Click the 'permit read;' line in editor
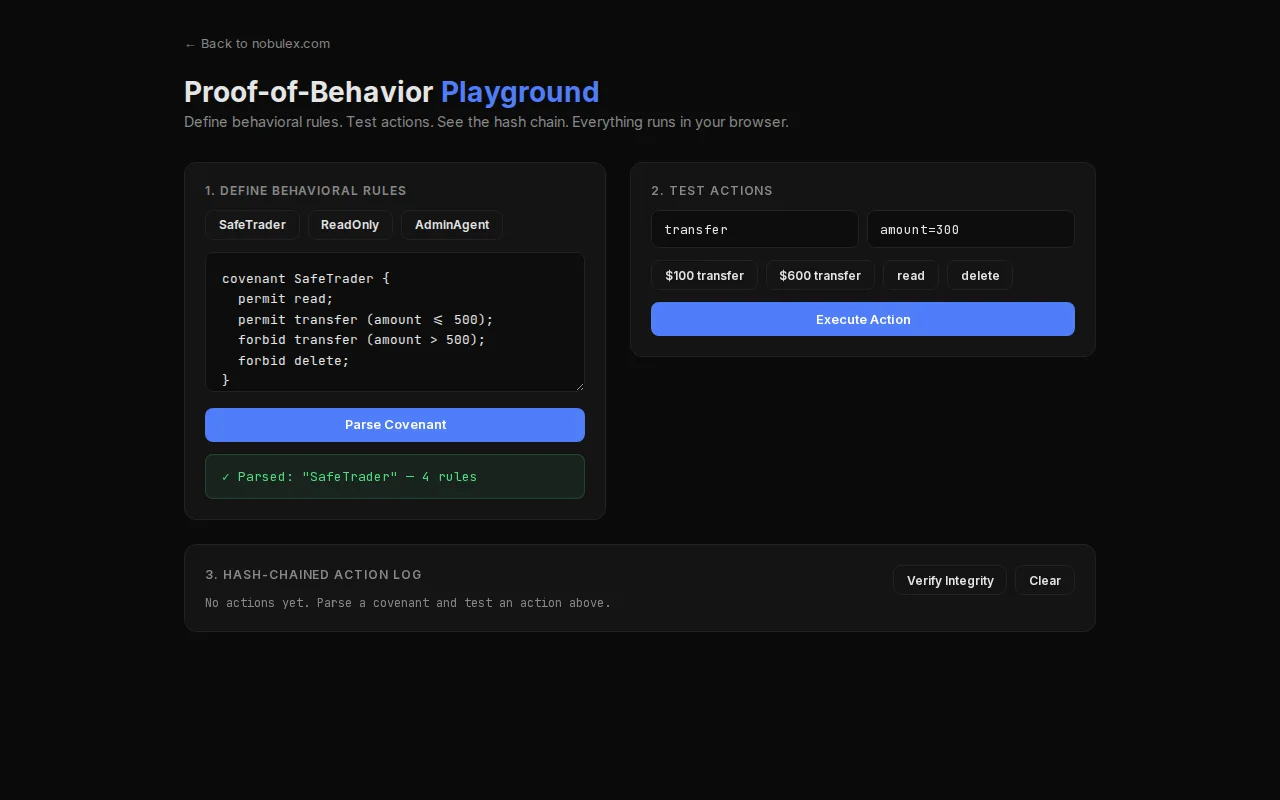Screen dimensions: 1280x800 pyautogui.click(x=286, y=299)
